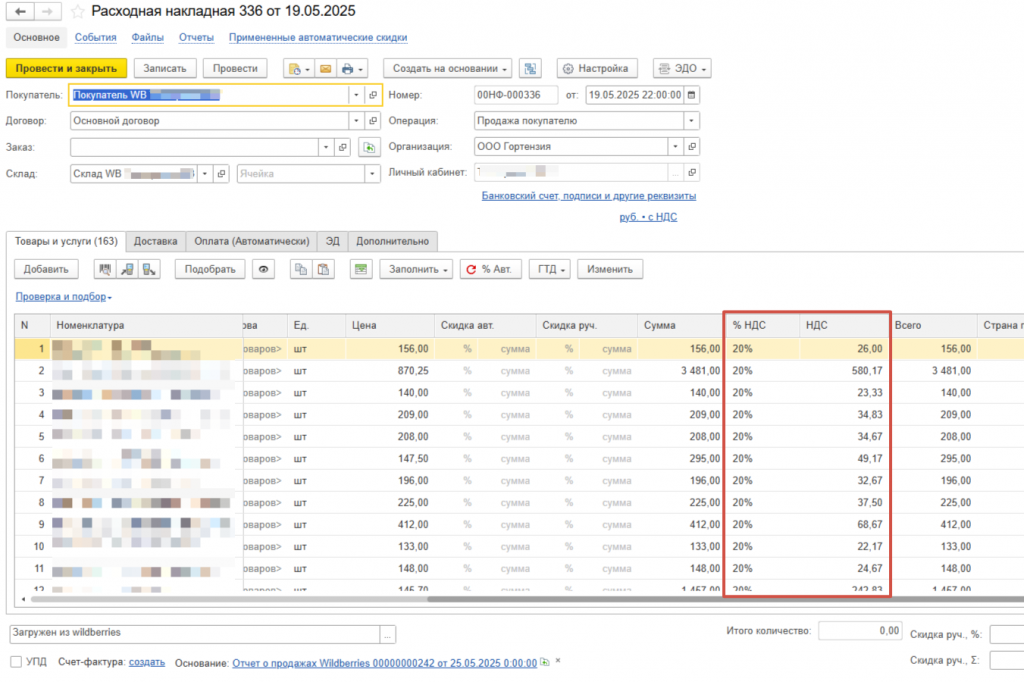The image size is (1024, 682).
Task: Open the Wildberries sales report link
Action: 384,662
